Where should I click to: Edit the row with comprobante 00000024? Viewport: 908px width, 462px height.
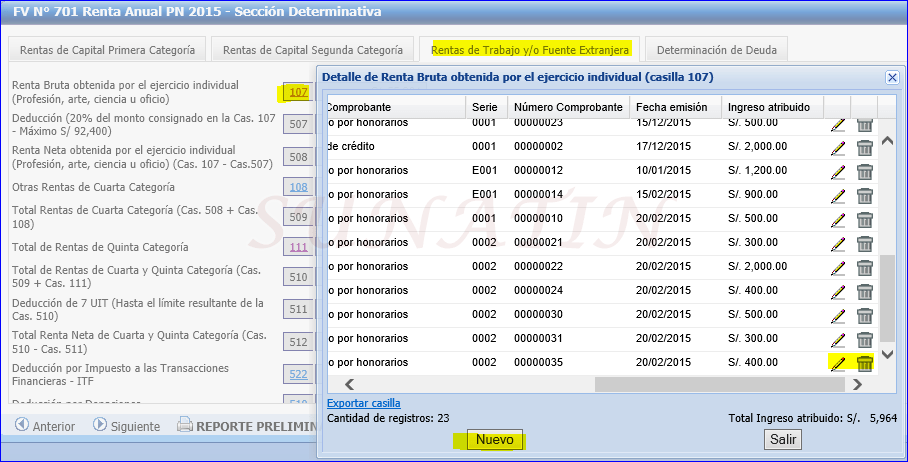837,292
